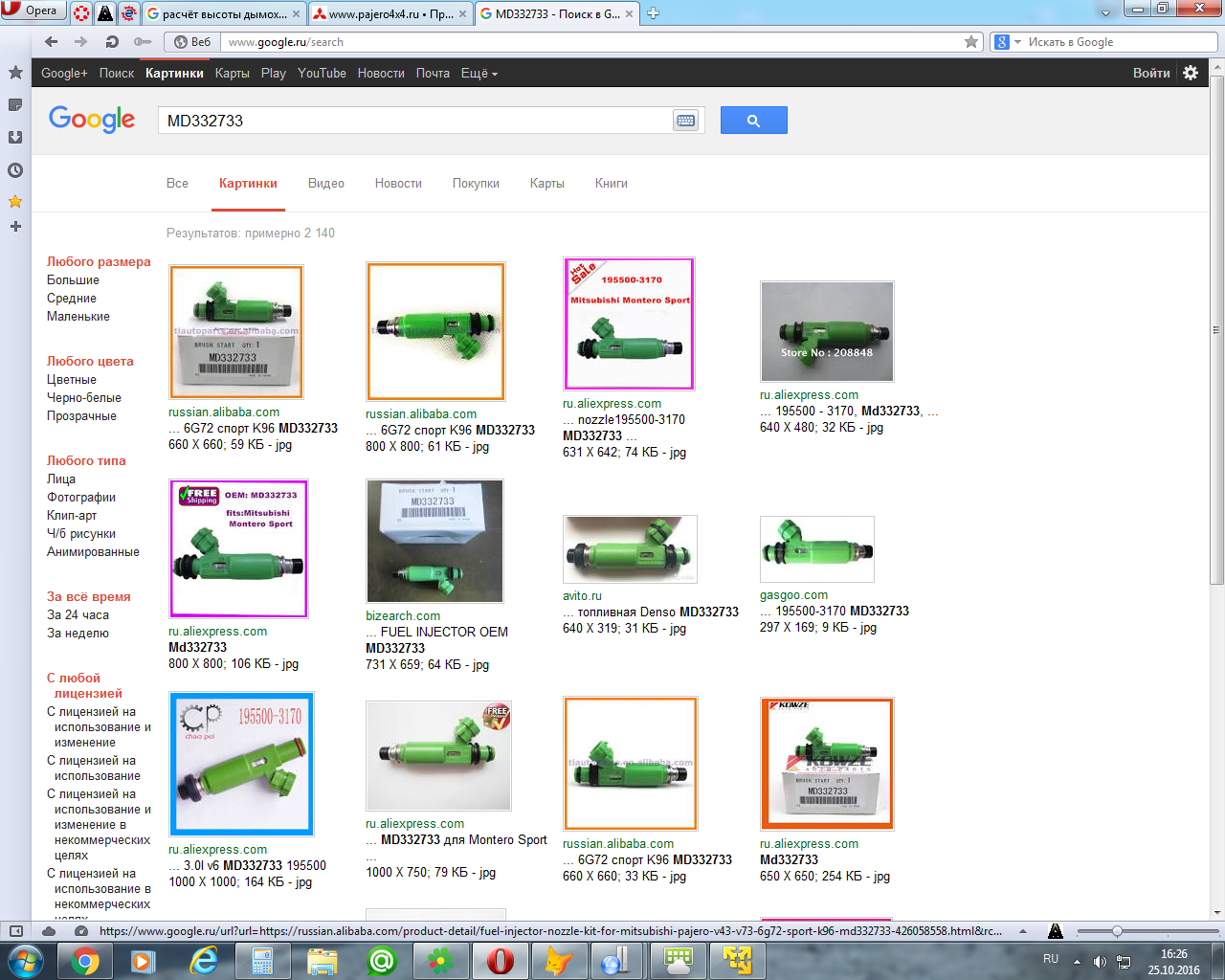Go back with the browser back arrow
Screen dimensions: 1225x980
[52, 42]
